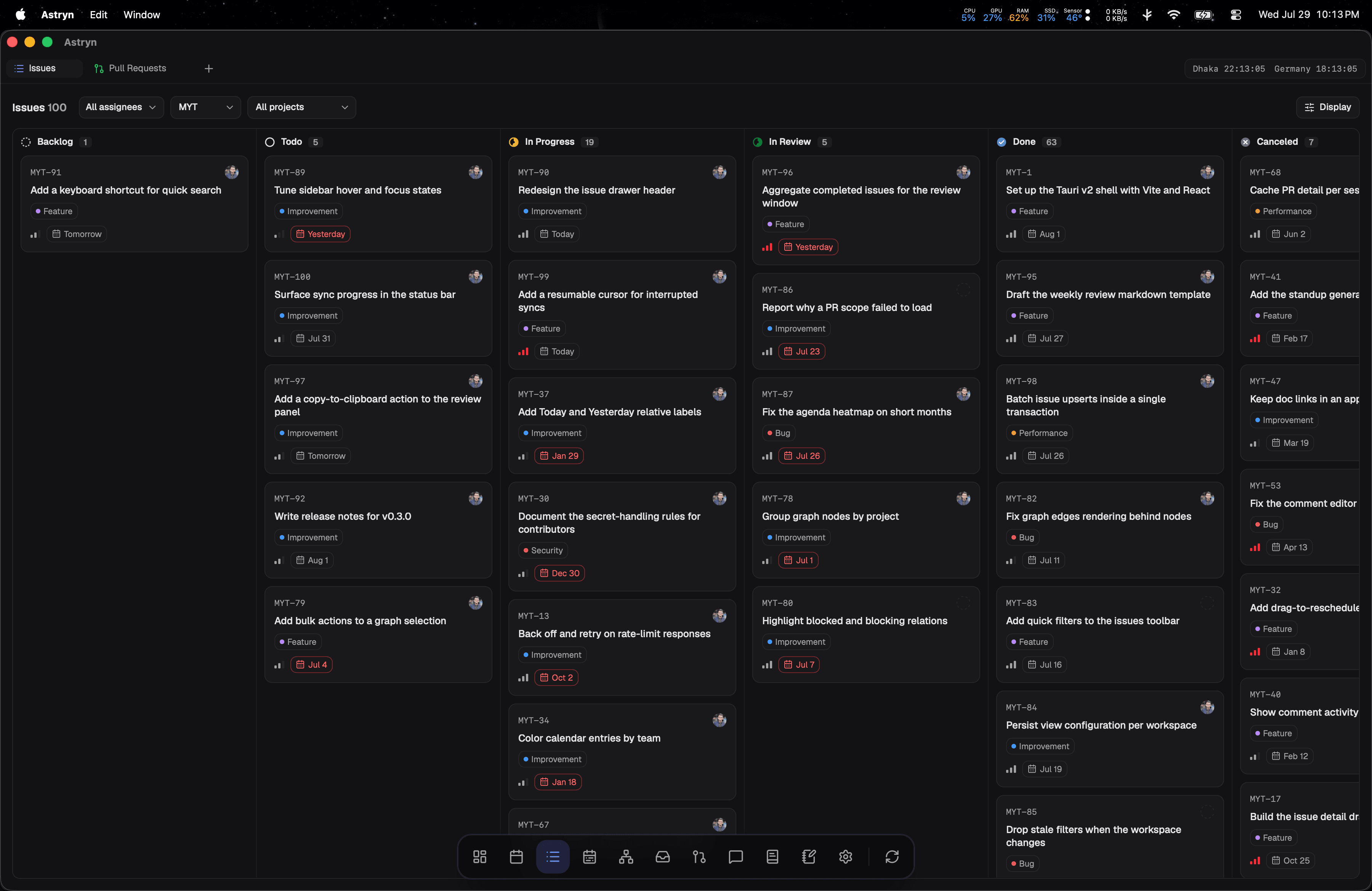The height and width of the screenshot is (891, 1372).
Task: Click Jul 31 due date on MYT-100
Action: [313, 338]
